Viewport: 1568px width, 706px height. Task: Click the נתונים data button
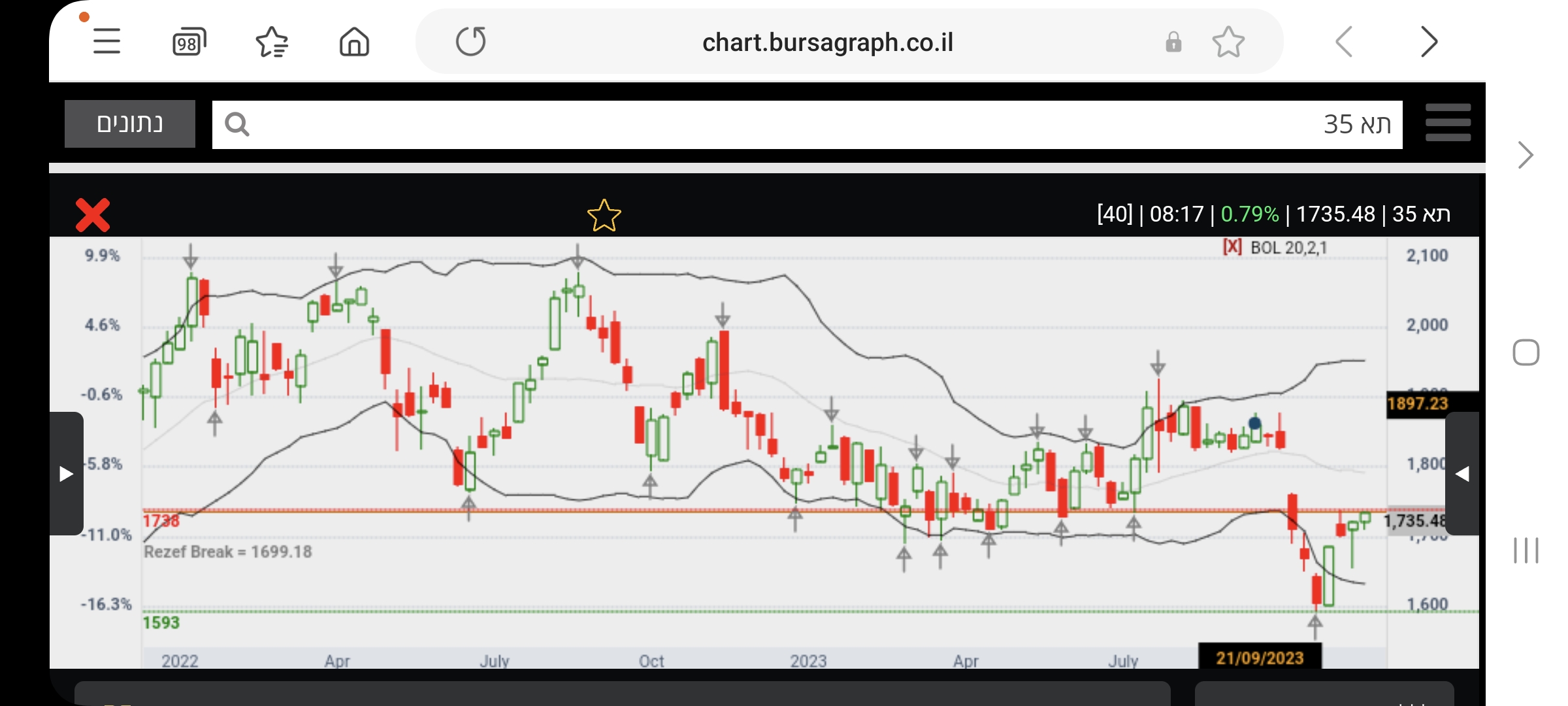coord(130,124)
